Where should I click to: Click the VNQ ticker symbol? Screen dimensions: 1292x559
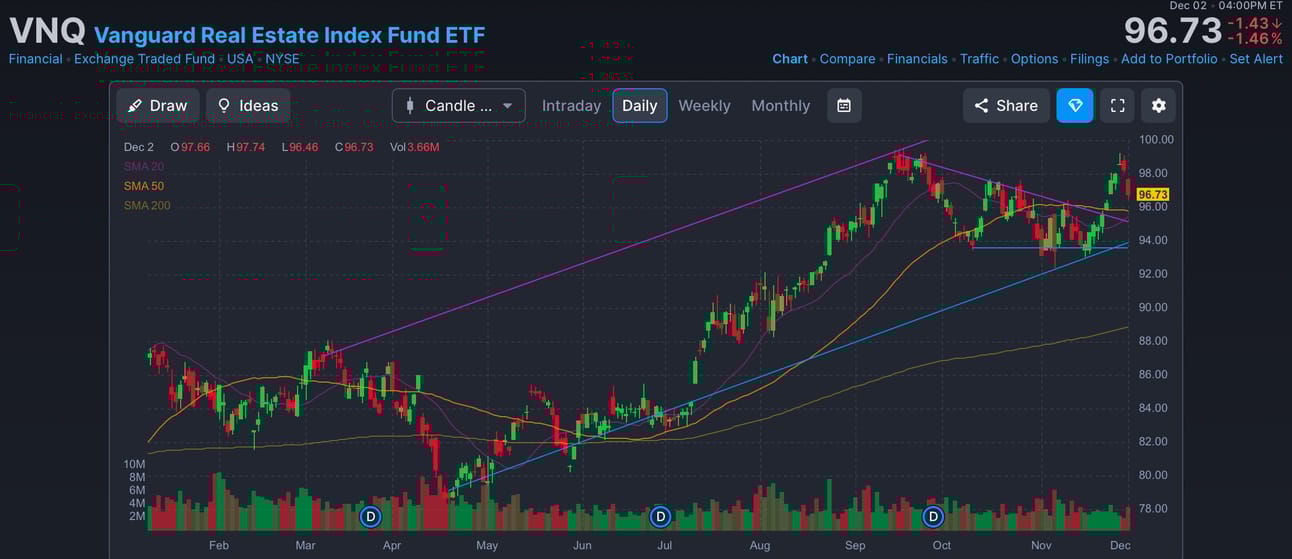47,31
